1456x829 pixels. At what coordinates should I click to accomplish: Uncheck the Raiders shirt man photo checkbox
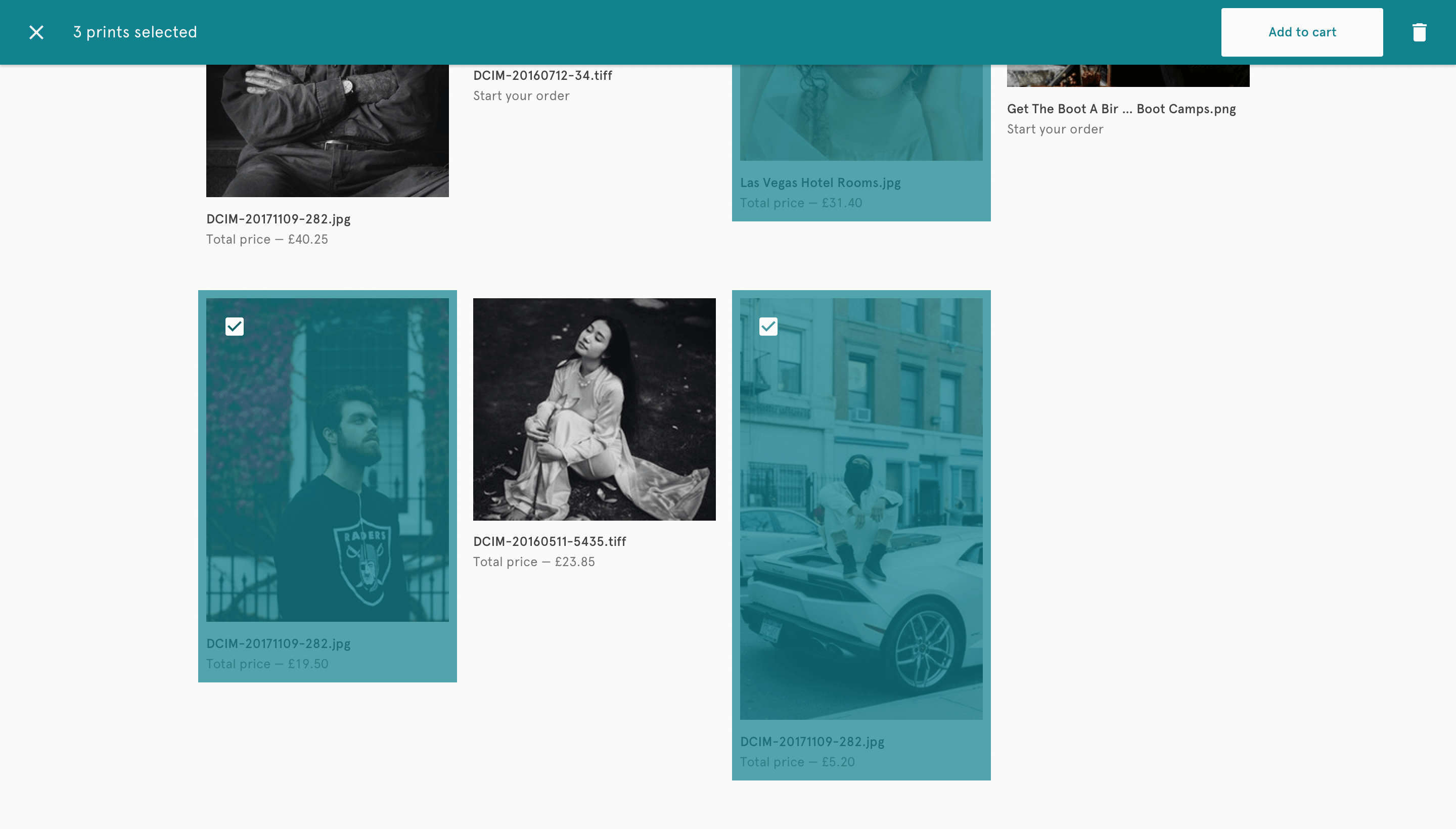[x=234, y=327]
